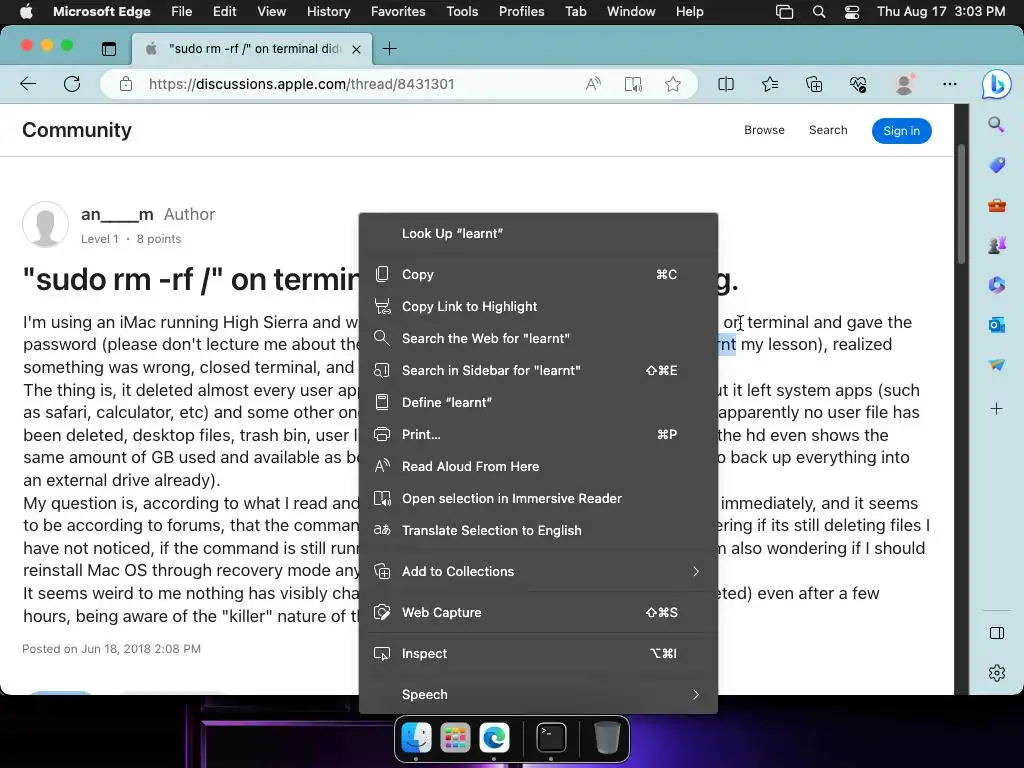Choose Define "learnt" menu entry

[538, 403]
